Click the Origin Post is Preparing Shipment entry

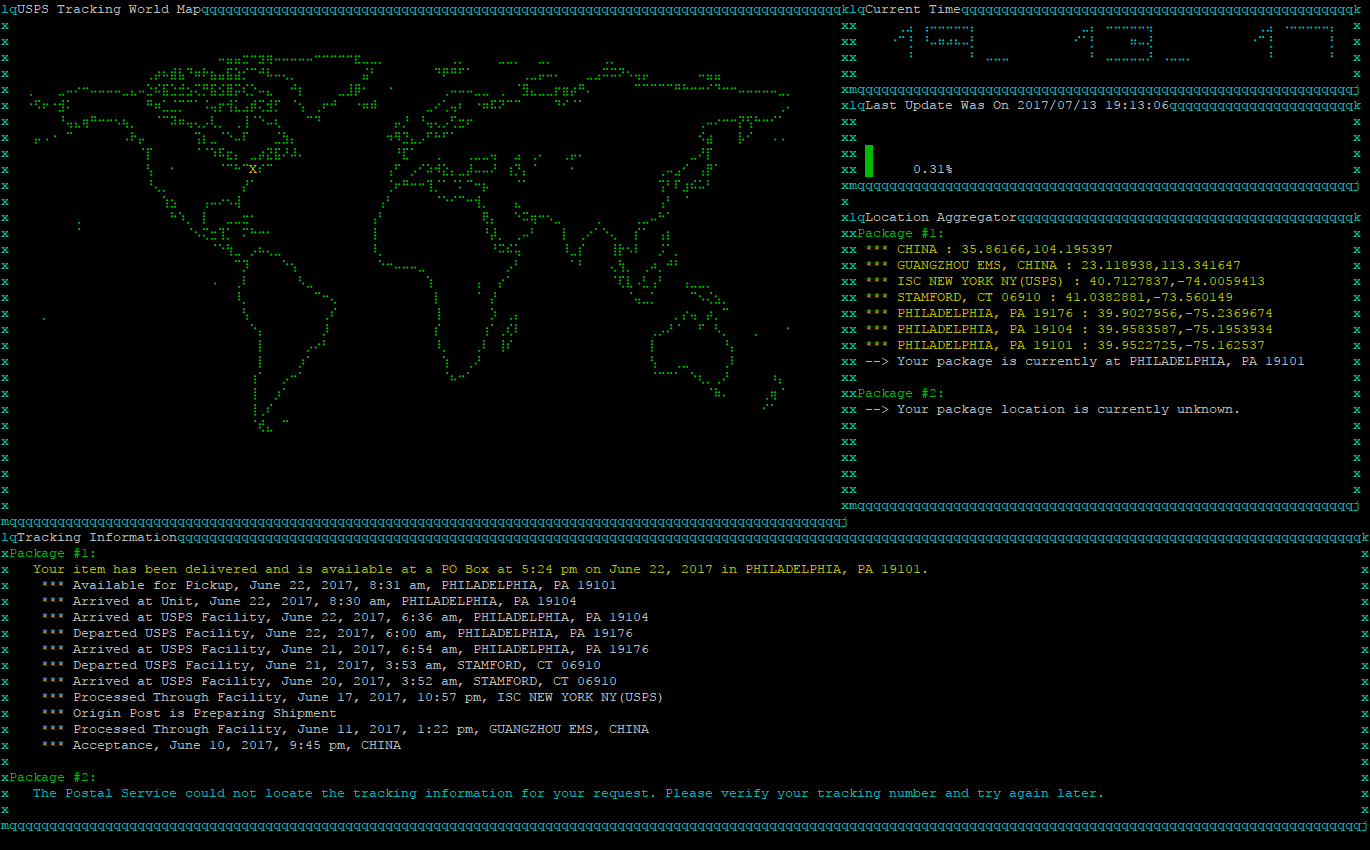pyautogui.click(x=189, y=713)
